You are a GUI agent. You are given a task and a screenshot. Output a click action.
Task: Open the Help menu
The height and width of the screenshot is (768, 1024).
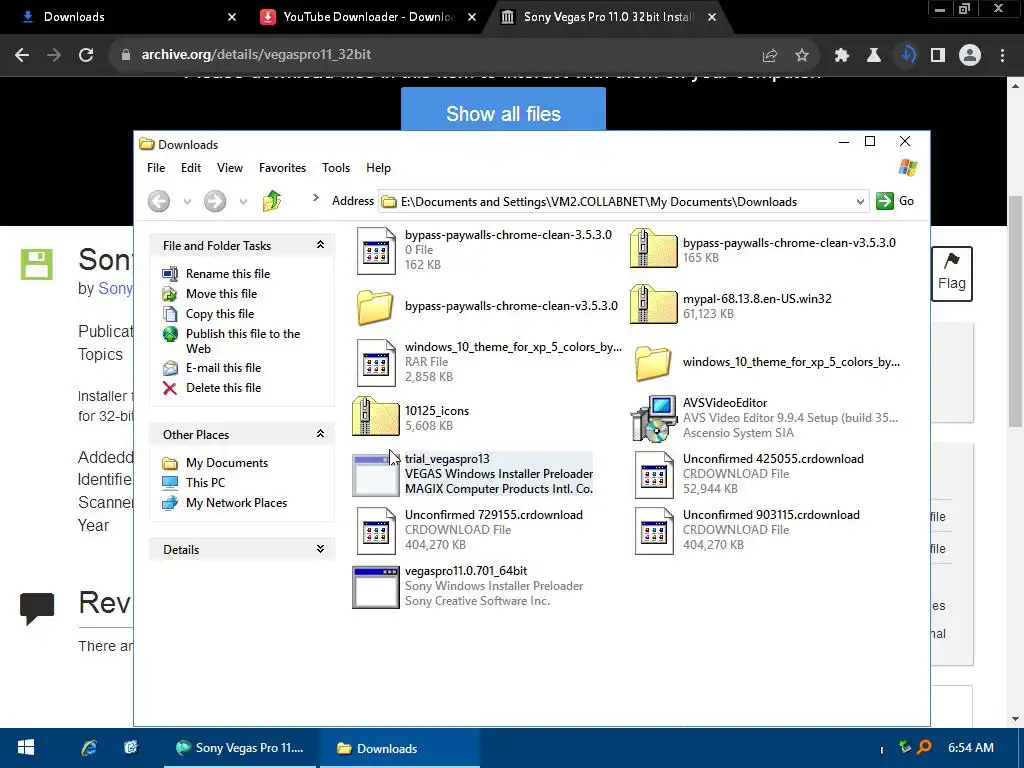pos(378,168)
